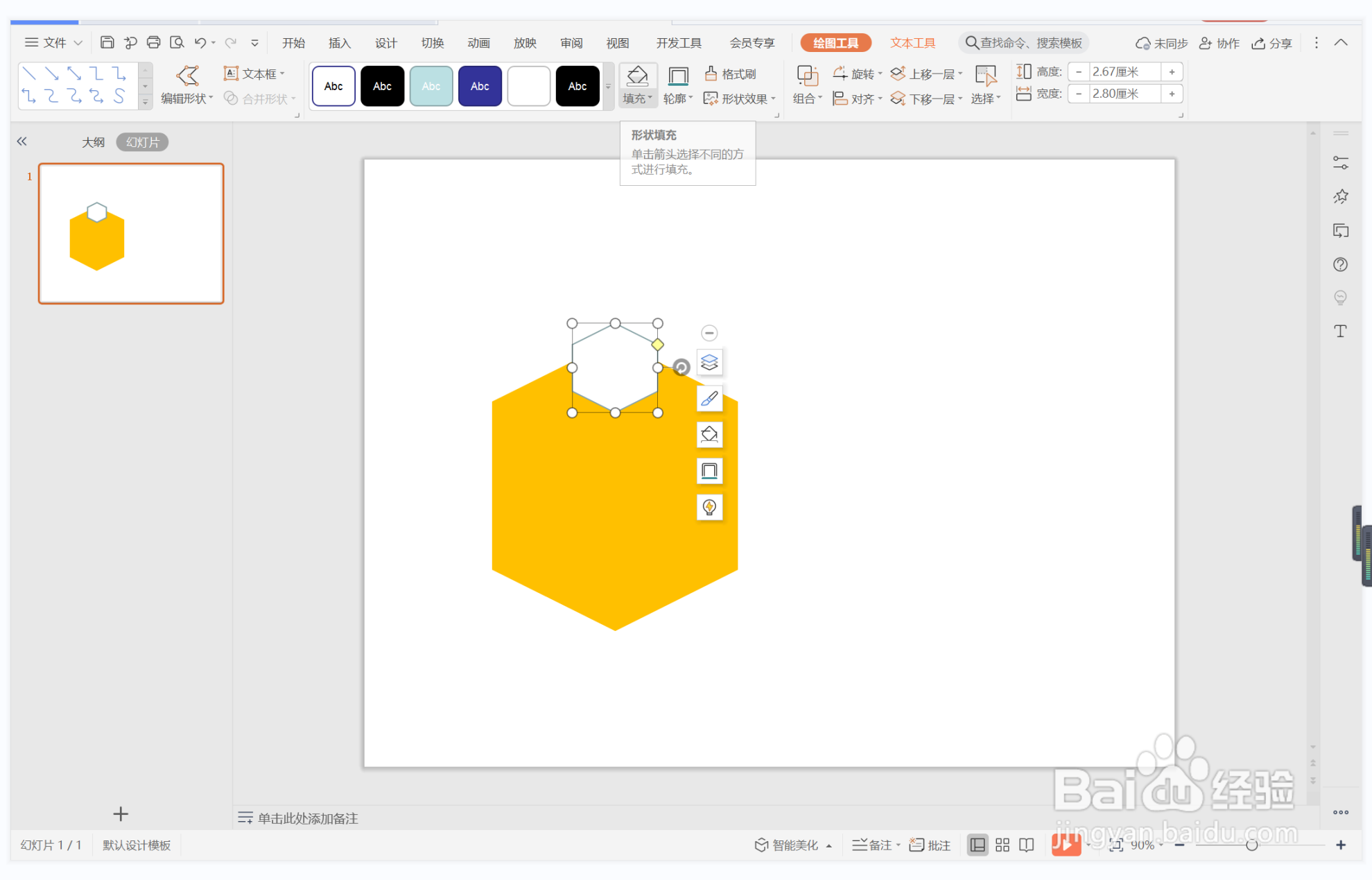
Task: Switch to Outline (大纲) pane tab
Action: (x=93, y=142)
